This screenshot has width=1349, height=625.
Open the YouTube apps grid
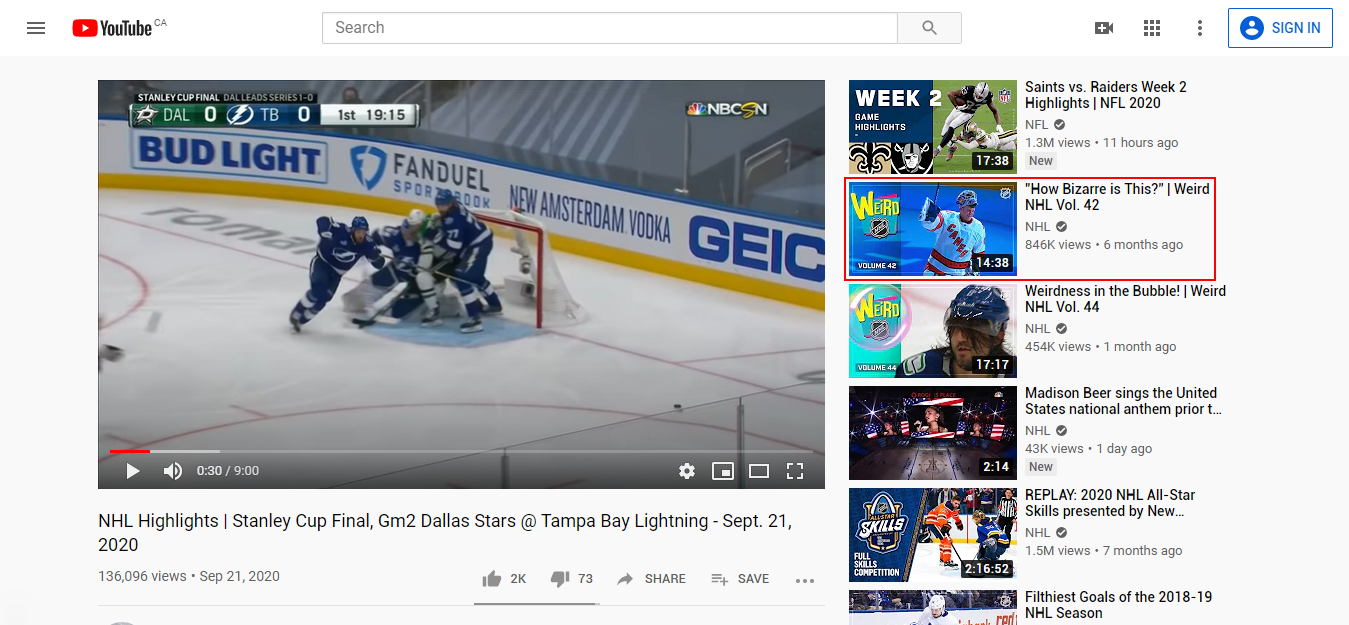tap(1152, 28)
